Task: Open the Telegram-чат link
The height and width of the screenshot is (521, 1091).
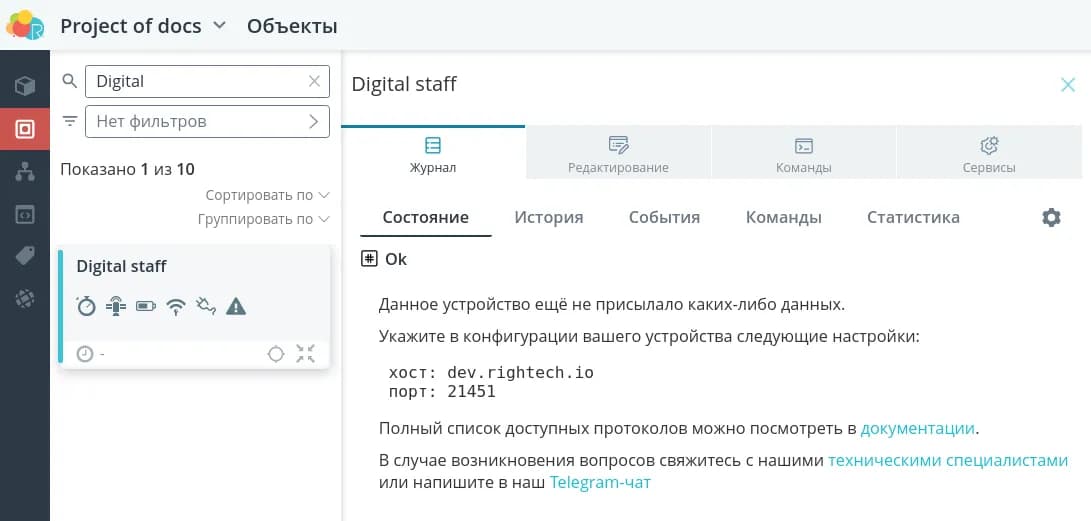Action: pyautogui.click(x=600, y=483)
